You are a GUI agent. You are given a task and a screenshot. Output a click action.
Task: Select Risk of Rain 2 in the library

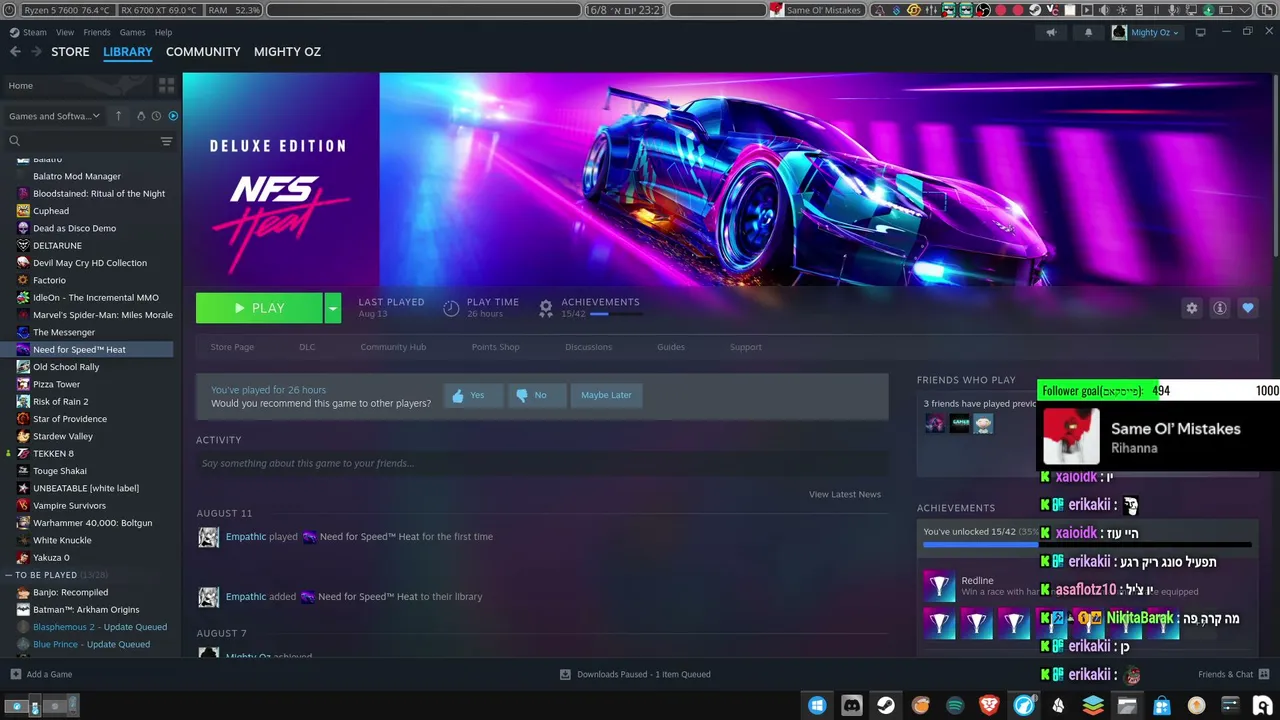click(60, 402)
